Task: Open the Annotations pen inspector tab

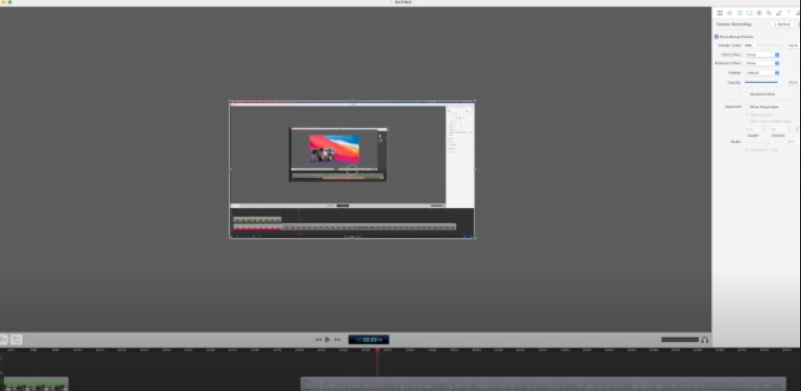Action: (x=779, y=13)
